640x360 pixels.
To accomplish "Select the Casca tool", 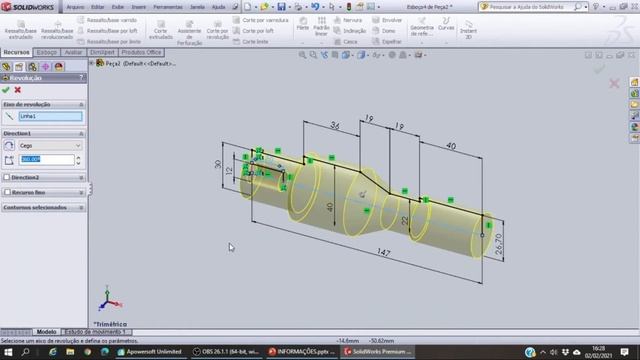I will (x=346, y=42).
